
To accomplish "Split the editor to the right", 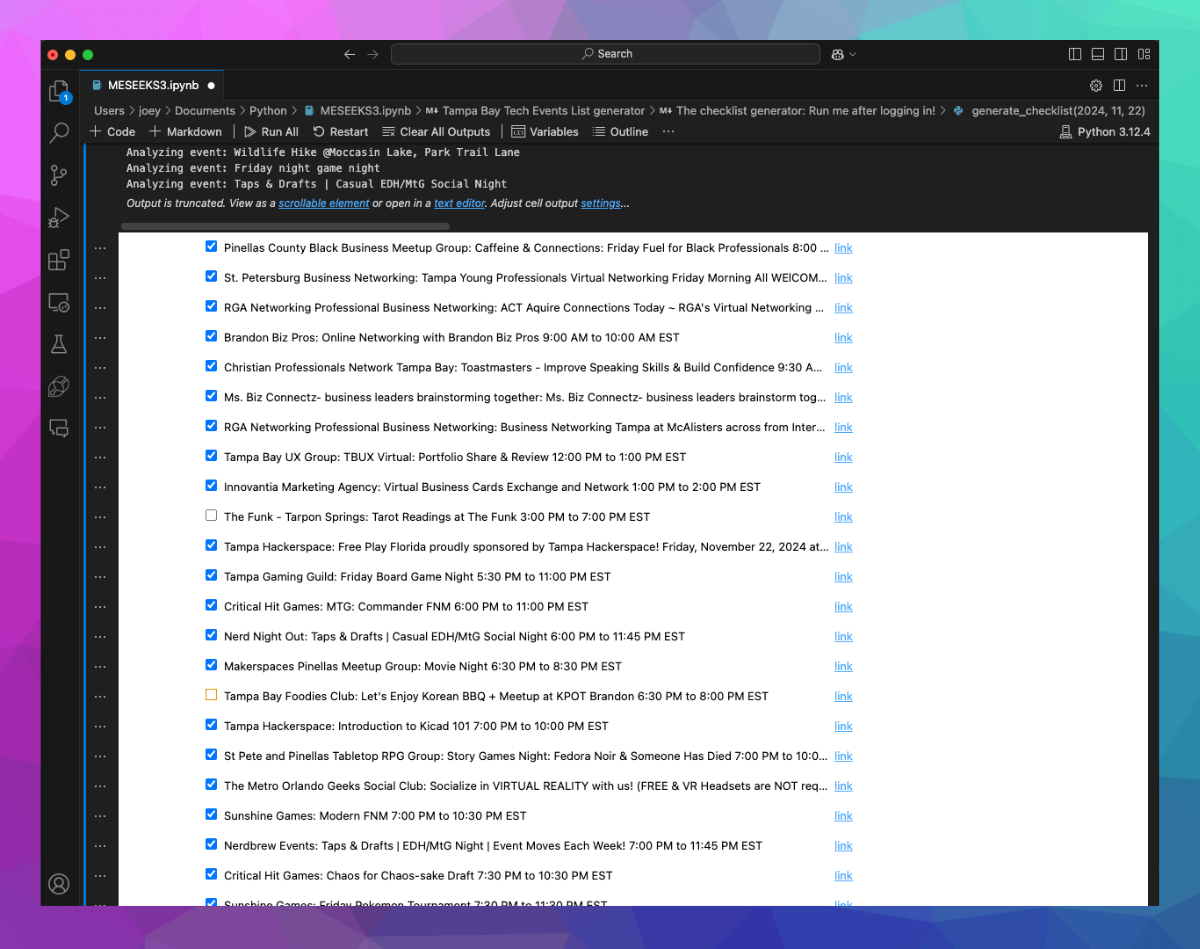I will coord(1119,86).
